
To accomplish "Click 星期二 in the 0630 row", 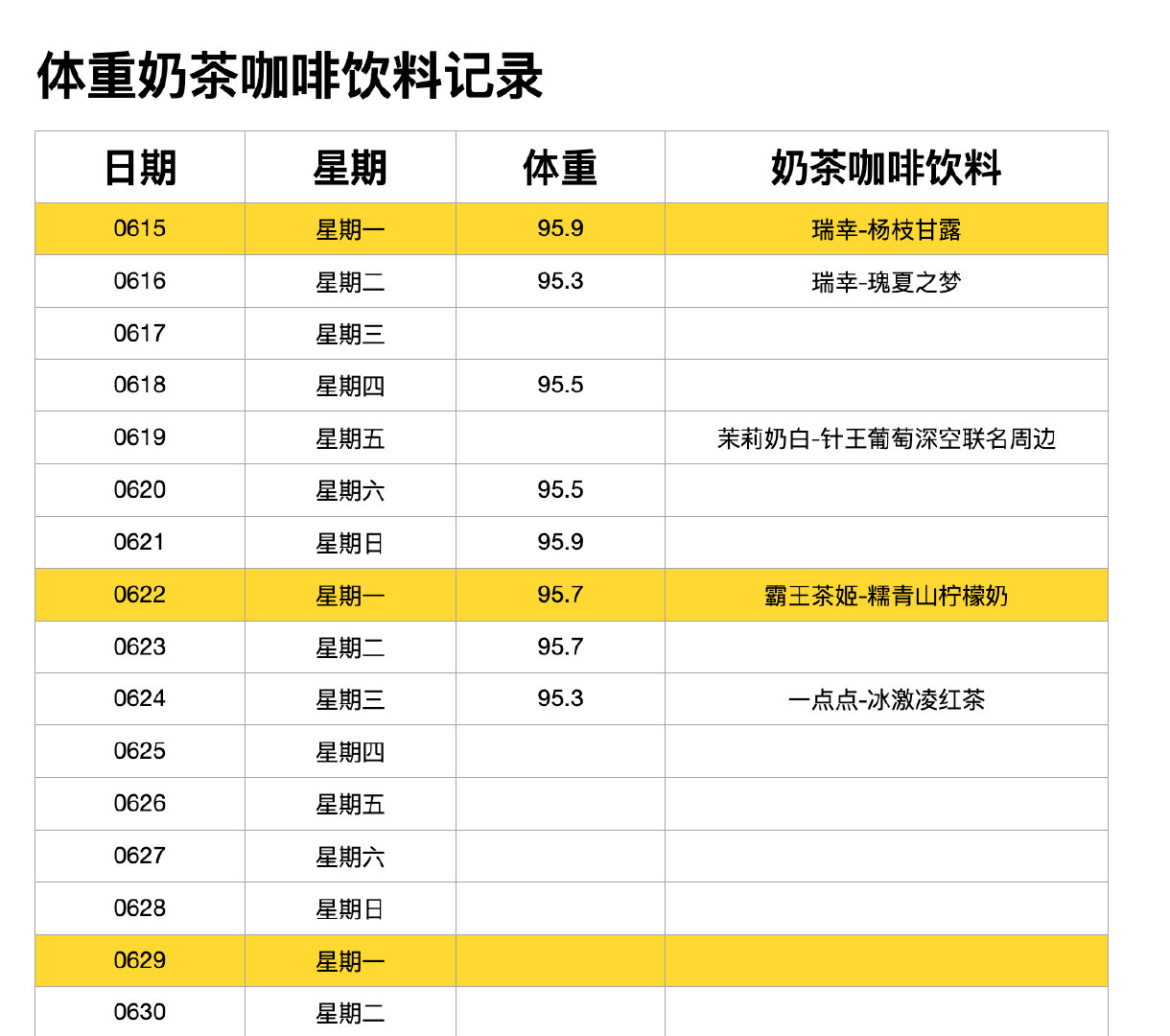I will tap(350, 1012).
